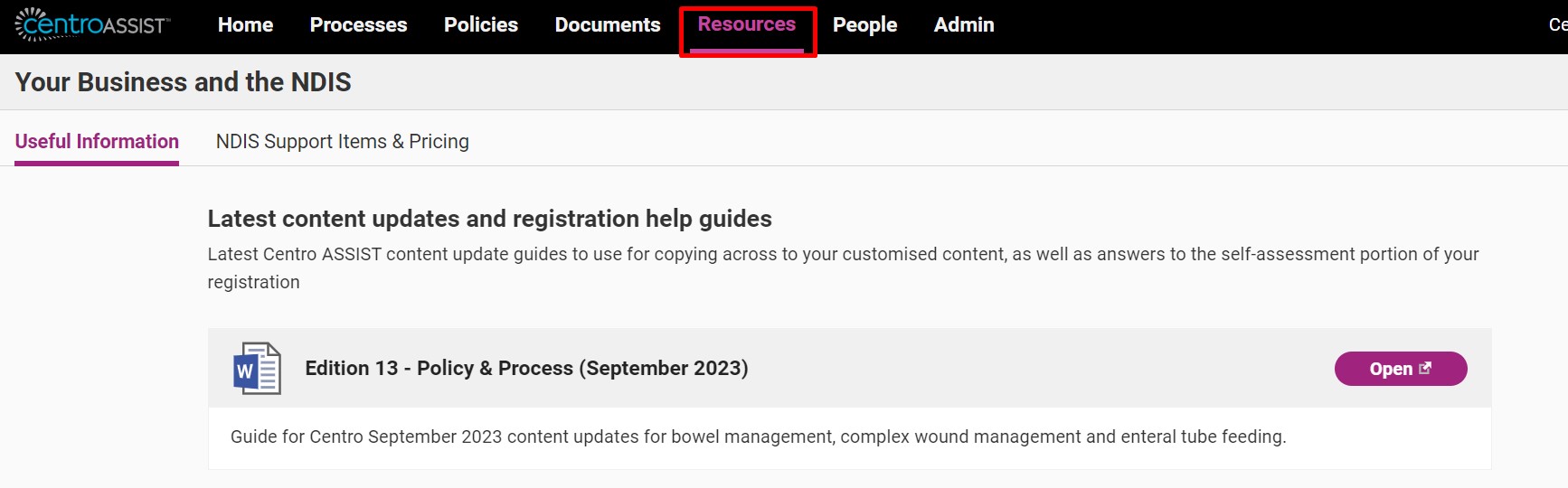Open the Edition 13 guide with Open button
The image size is (1568, 488).
pos(1400,369)
